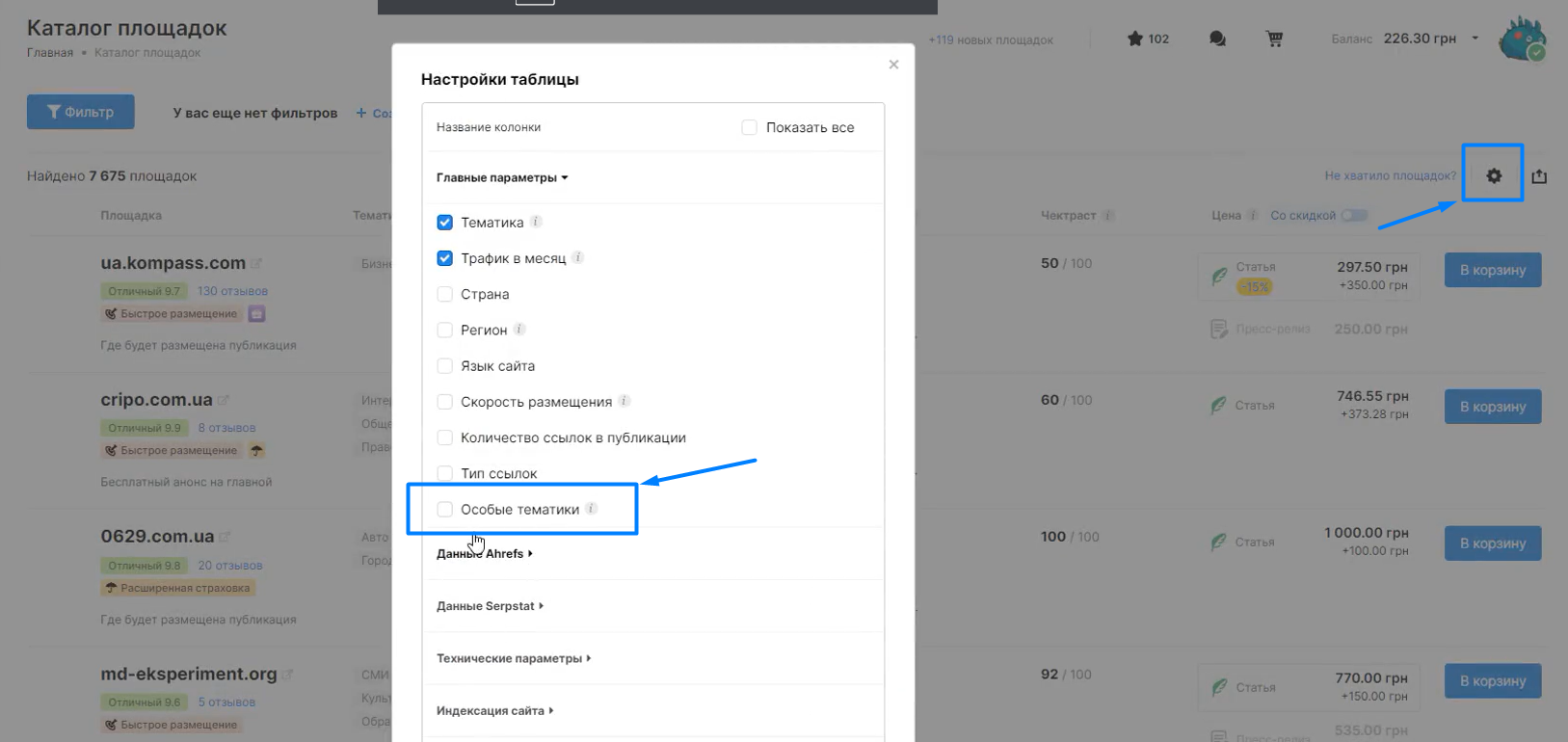The width and height of the screenshot is (1568, 742).
Task: Close the Настройки таблицы dialog
Action: point(893,65)
